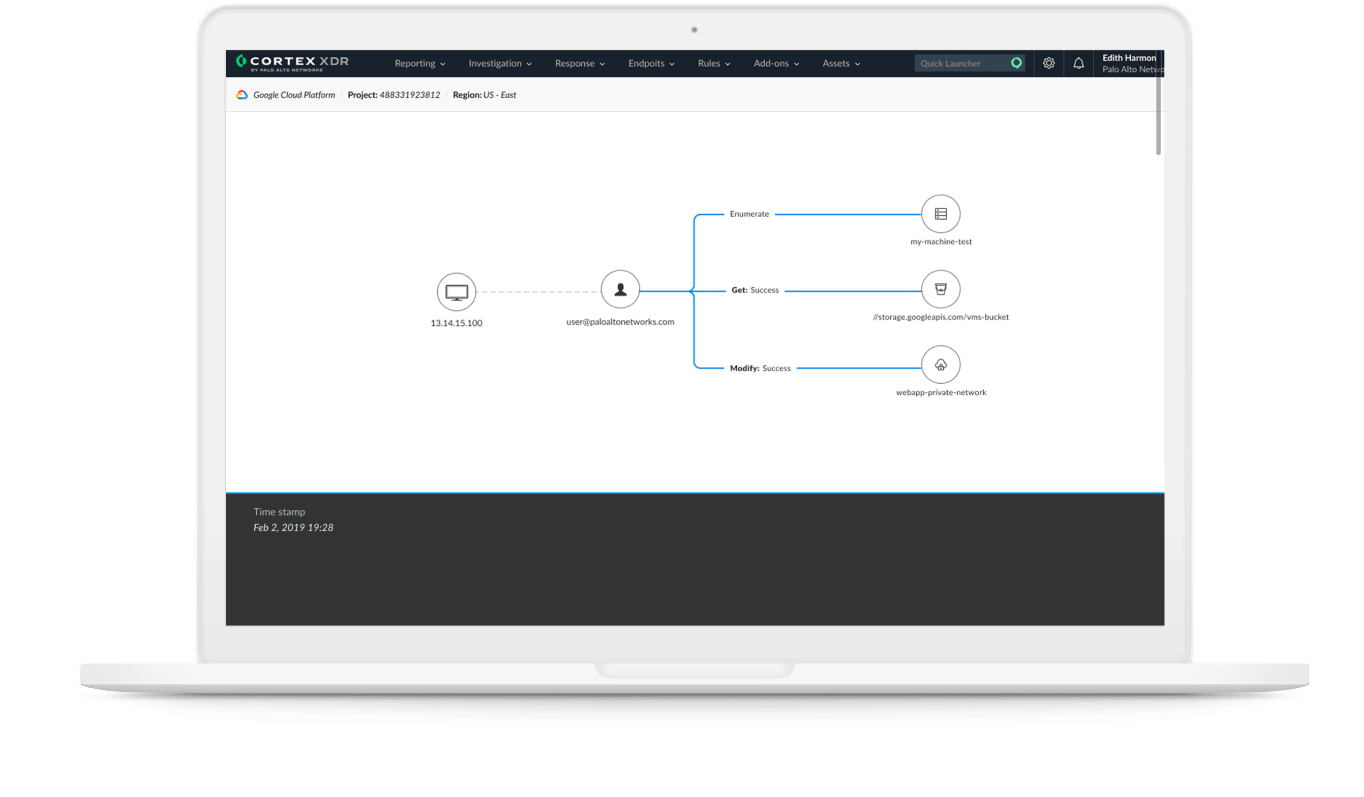Click into the Quick Launcher search field
The height and width of the screenshot is (797, 1364).
point(963,64)
